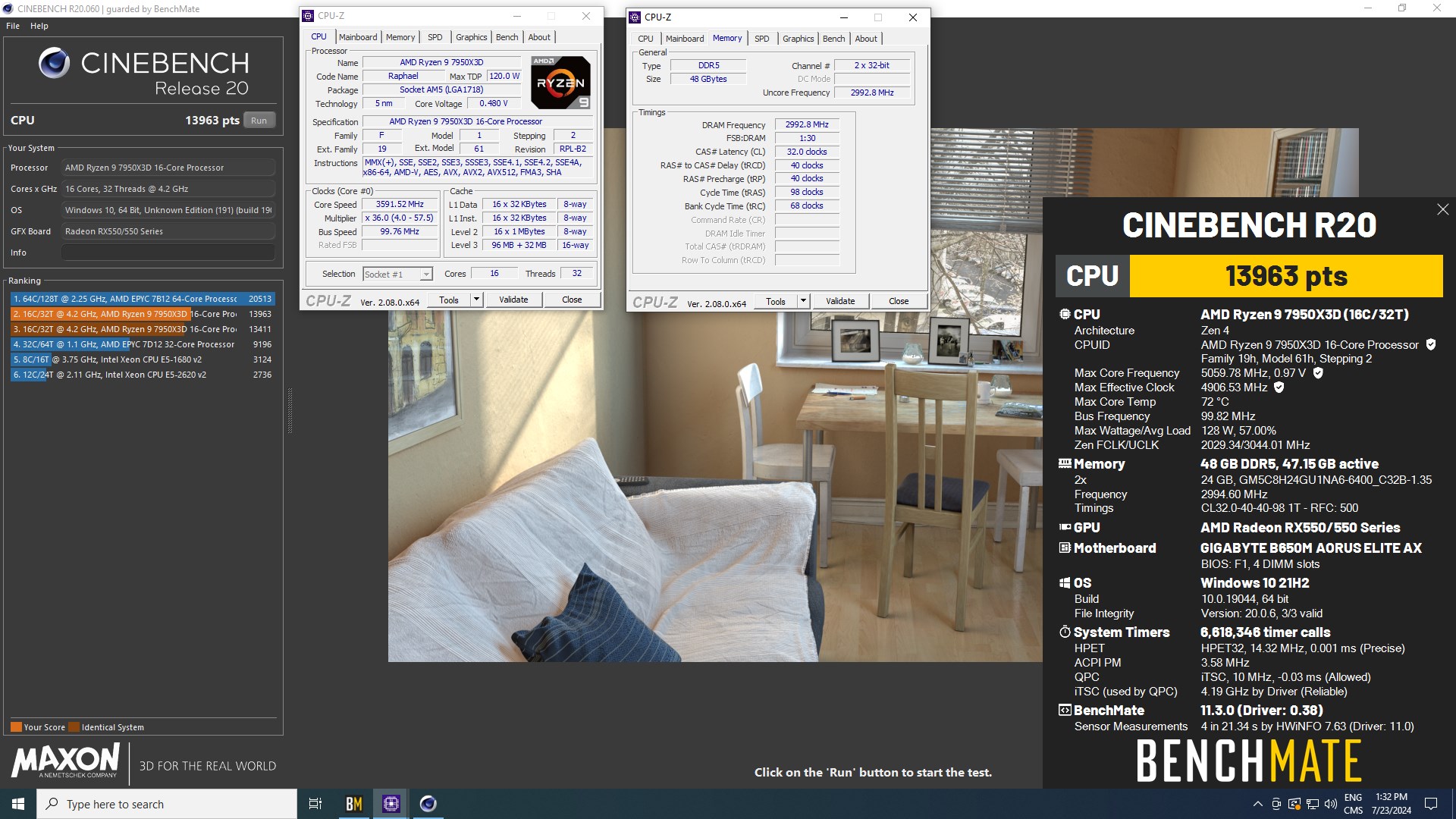The height and width of the screenshot is (819, 1456).
Task: Open Memory tab in left CPU-Z window
Action: (400, 37)
